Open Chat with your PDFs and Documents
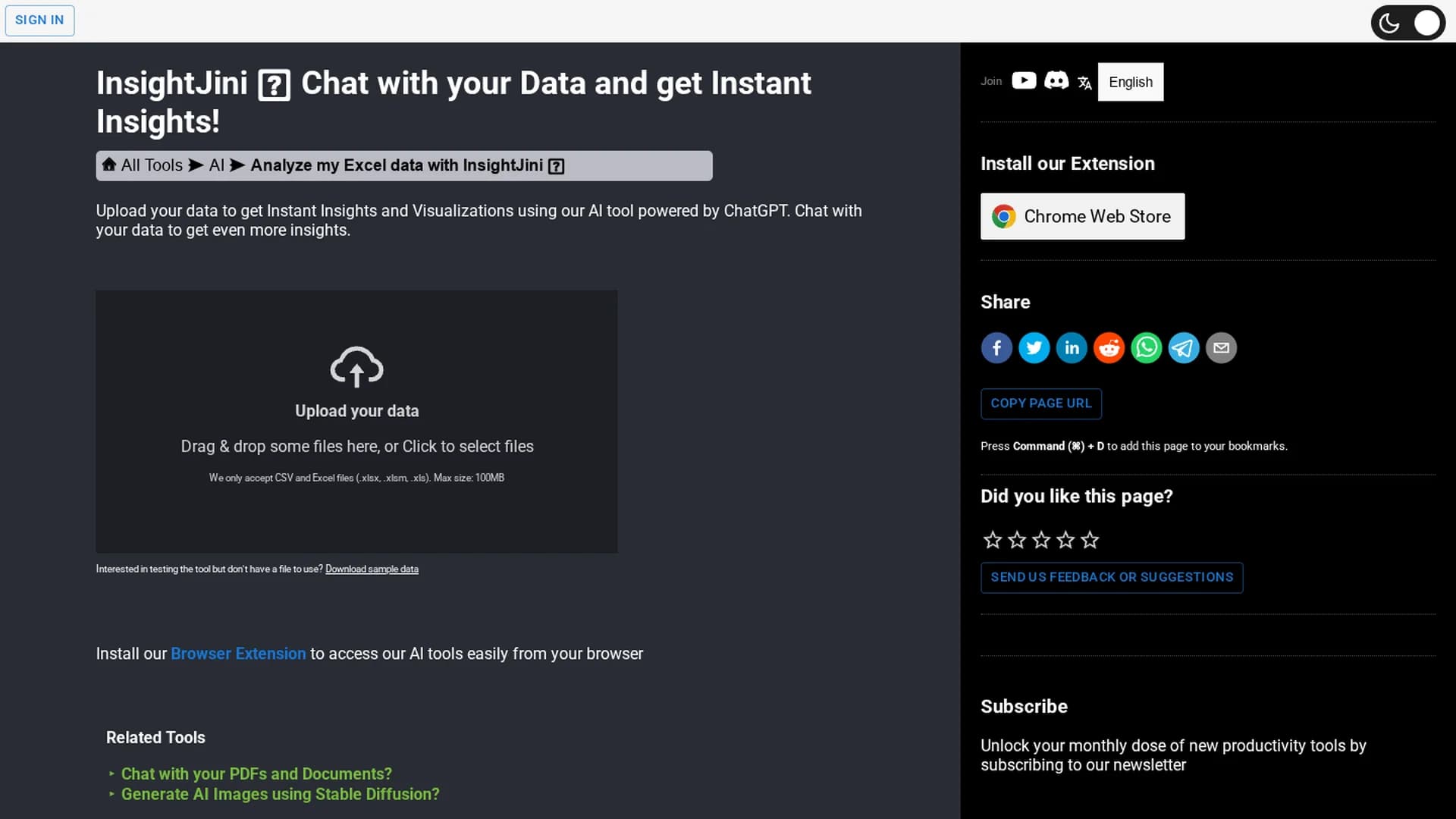 click(256, 773)
